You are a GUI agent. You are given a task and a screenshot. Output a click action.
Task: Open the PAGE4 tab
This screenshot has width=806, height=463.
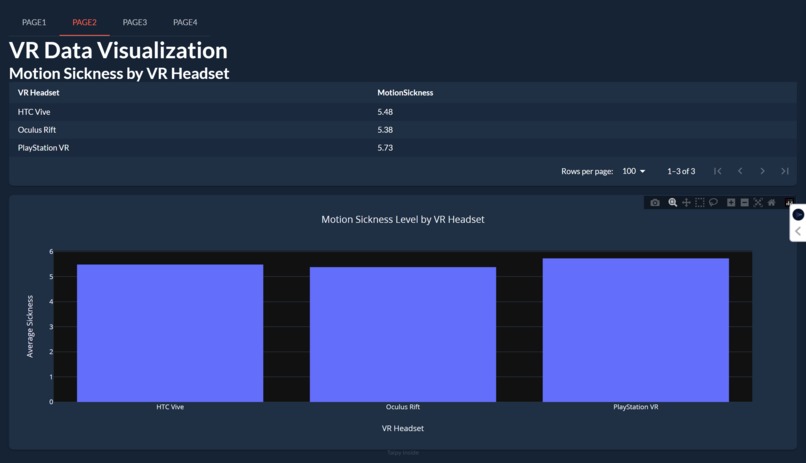pos(185,23)
